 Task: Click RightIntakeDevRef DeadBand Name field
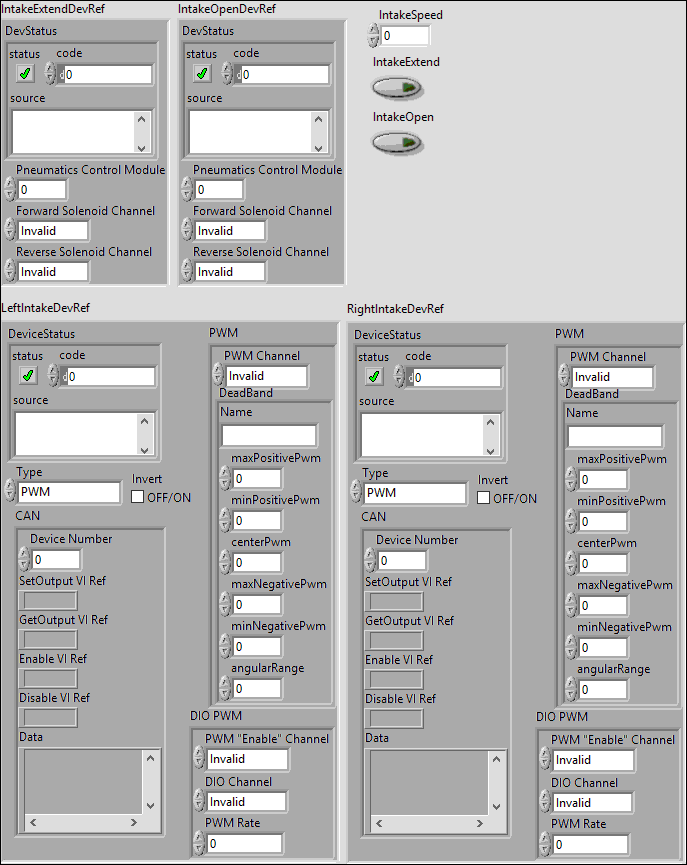click(x=615, y=436)
